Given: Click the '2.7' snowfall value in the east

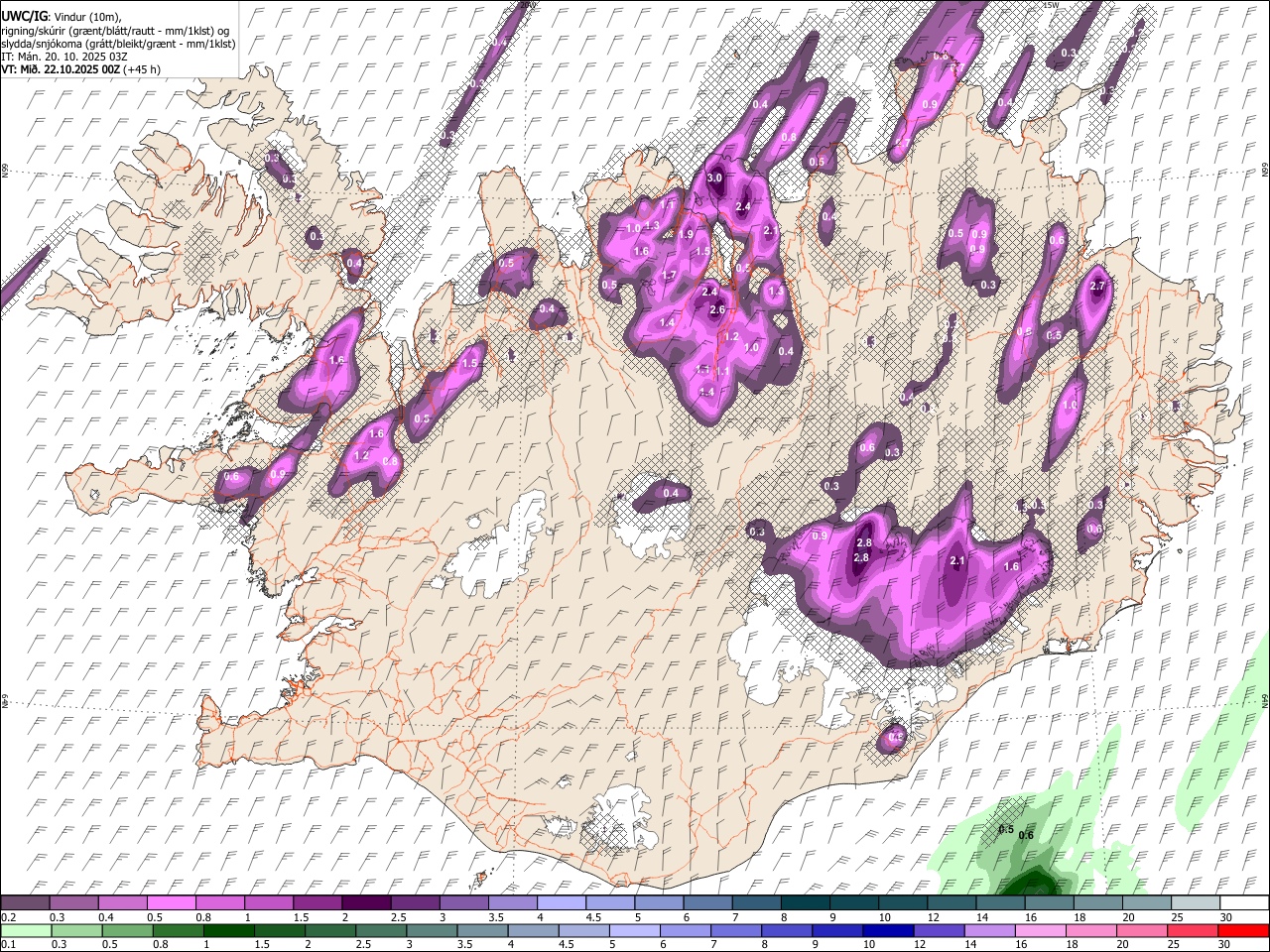Looking at the screenshot, I should [1097, 286].
